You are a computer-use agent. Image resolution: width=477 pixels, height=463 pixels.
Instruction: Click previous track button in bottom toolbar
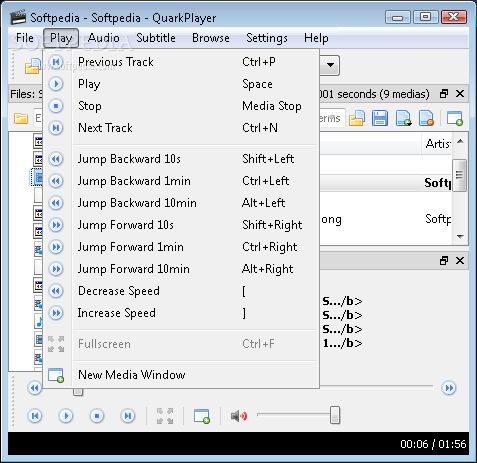click(35, 416)
